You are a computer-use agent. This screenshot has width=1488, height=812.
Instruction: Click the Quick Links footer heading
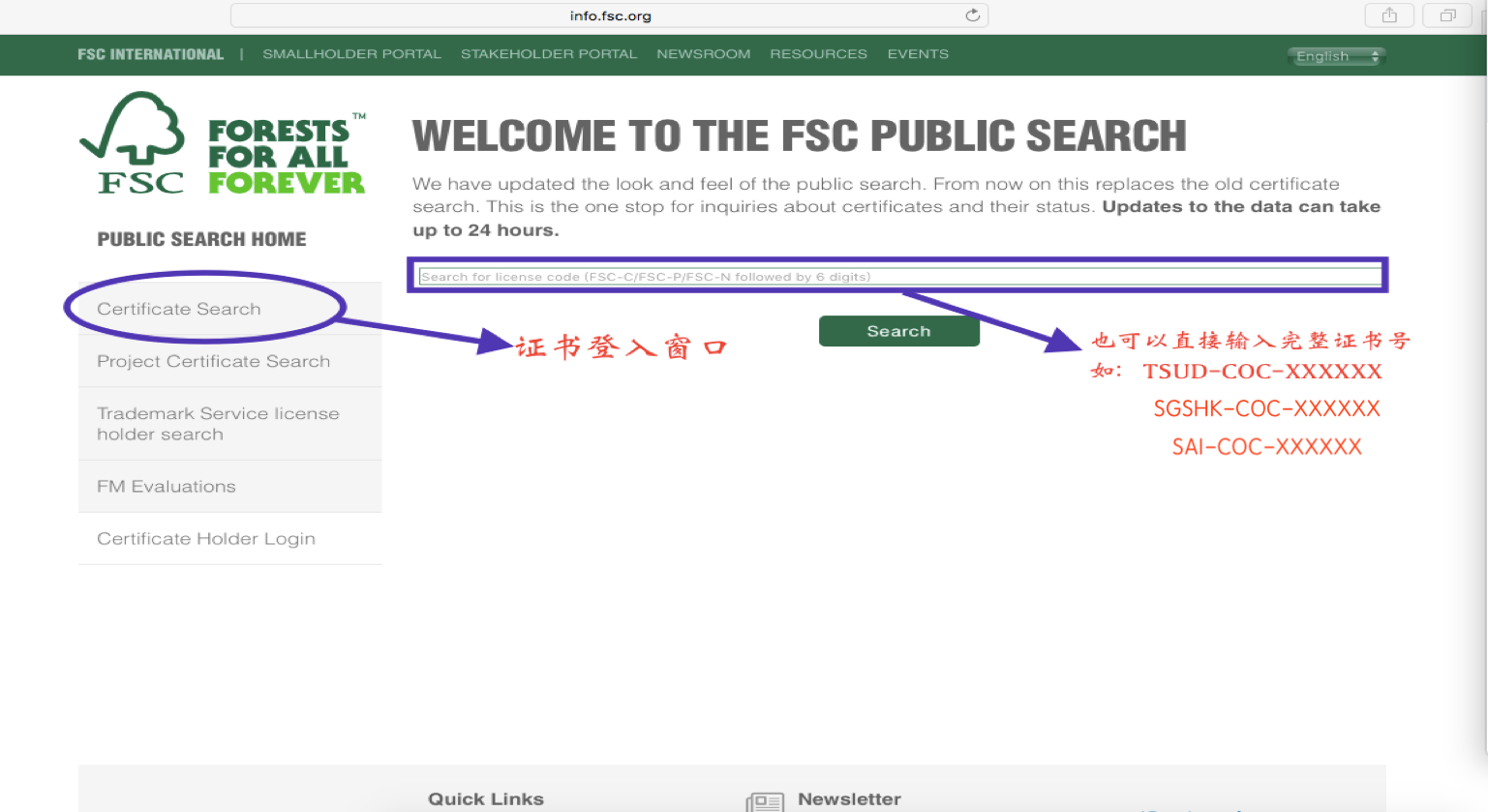click(486, 799)
